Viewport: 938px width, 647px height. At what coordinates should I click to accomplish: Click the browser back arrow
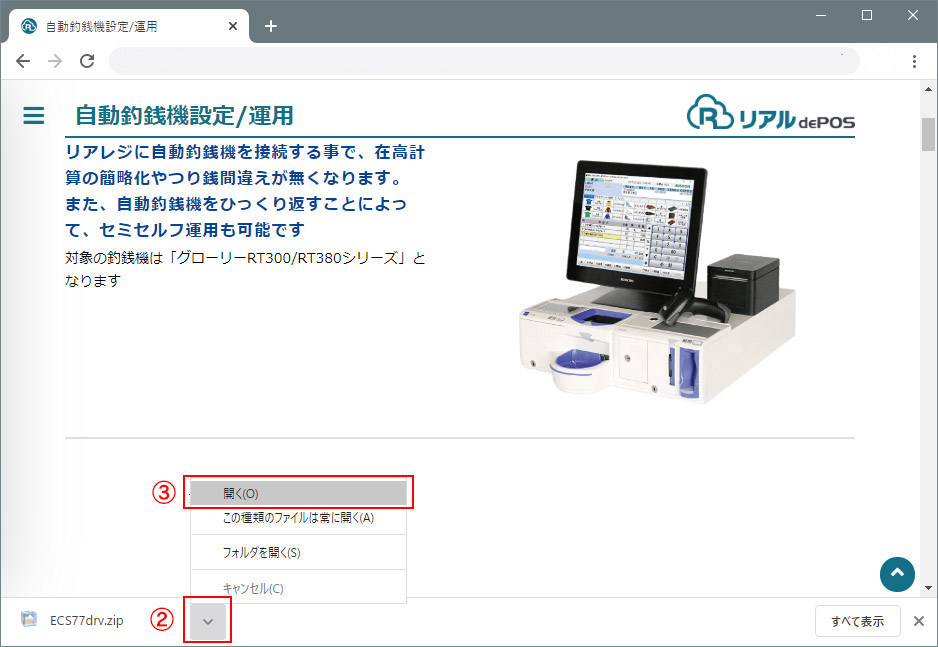(x=23, y=61)
